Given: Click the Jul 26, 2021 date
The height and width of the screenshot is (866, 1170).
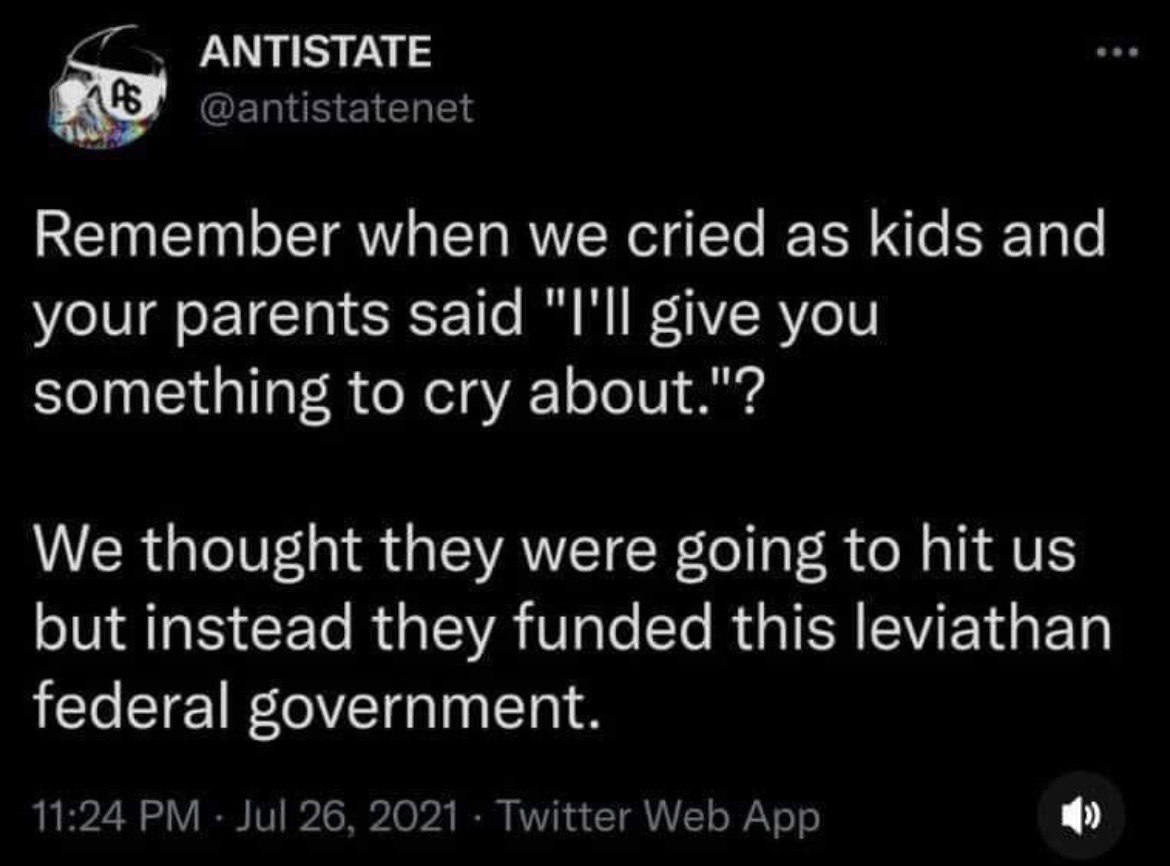Looking at the screenshot, I should 345,816.
